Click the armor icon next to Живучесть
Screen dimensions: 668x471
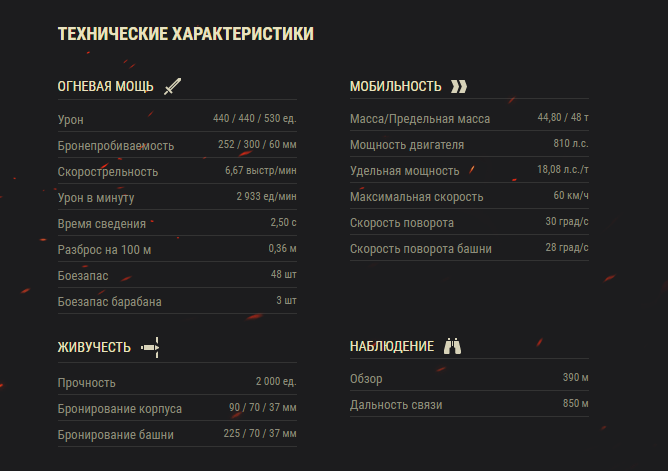tap(150, 348)
